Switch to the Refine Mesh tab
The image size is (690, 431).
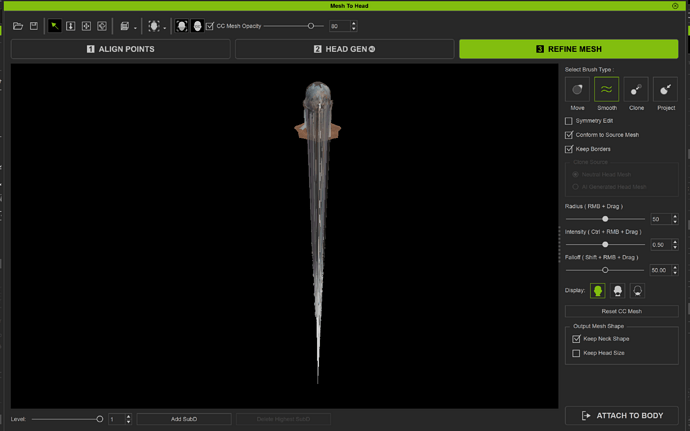tap(569, 49)
